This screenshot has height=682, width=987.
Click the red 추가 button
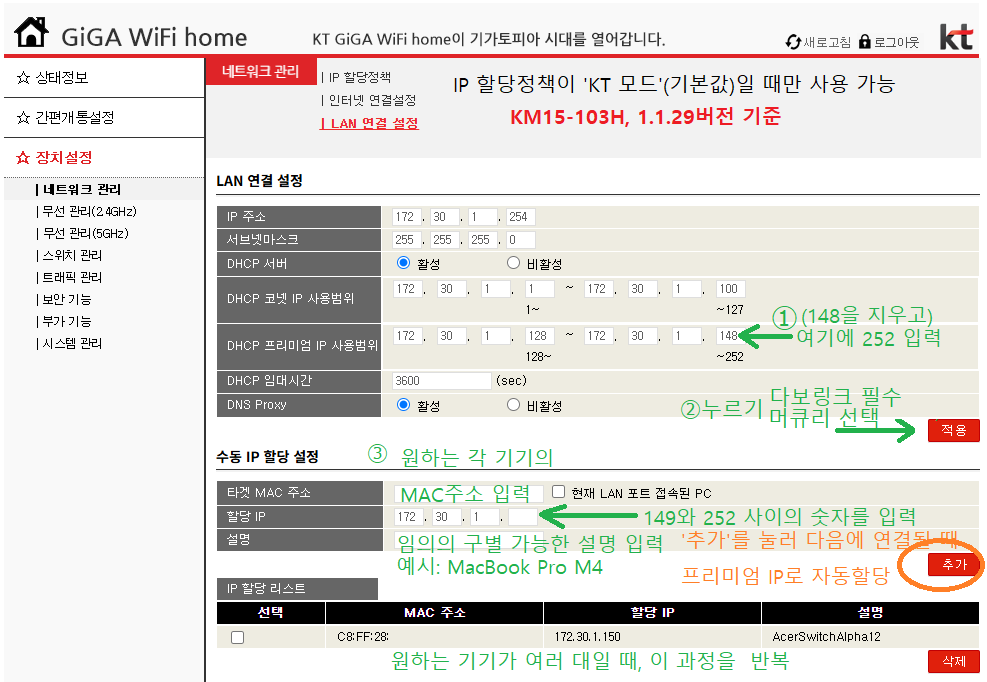click(x=954, y=564)
